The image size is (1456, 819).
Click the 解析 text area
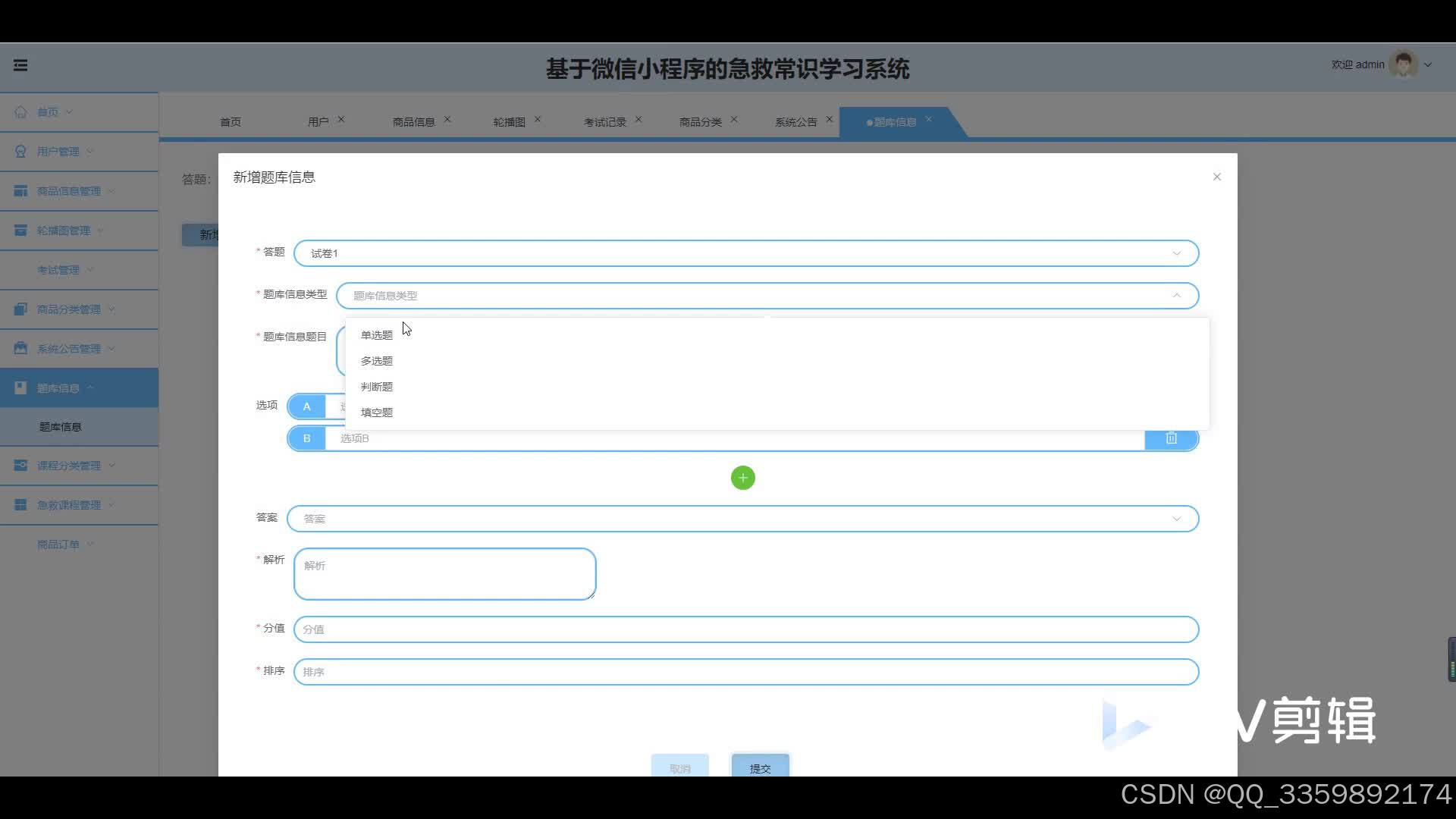444,574
